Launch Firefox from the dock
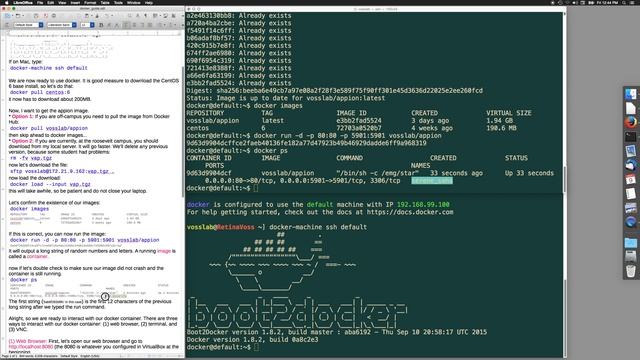Viewport: 640px width, 360px height. [630, 122]
